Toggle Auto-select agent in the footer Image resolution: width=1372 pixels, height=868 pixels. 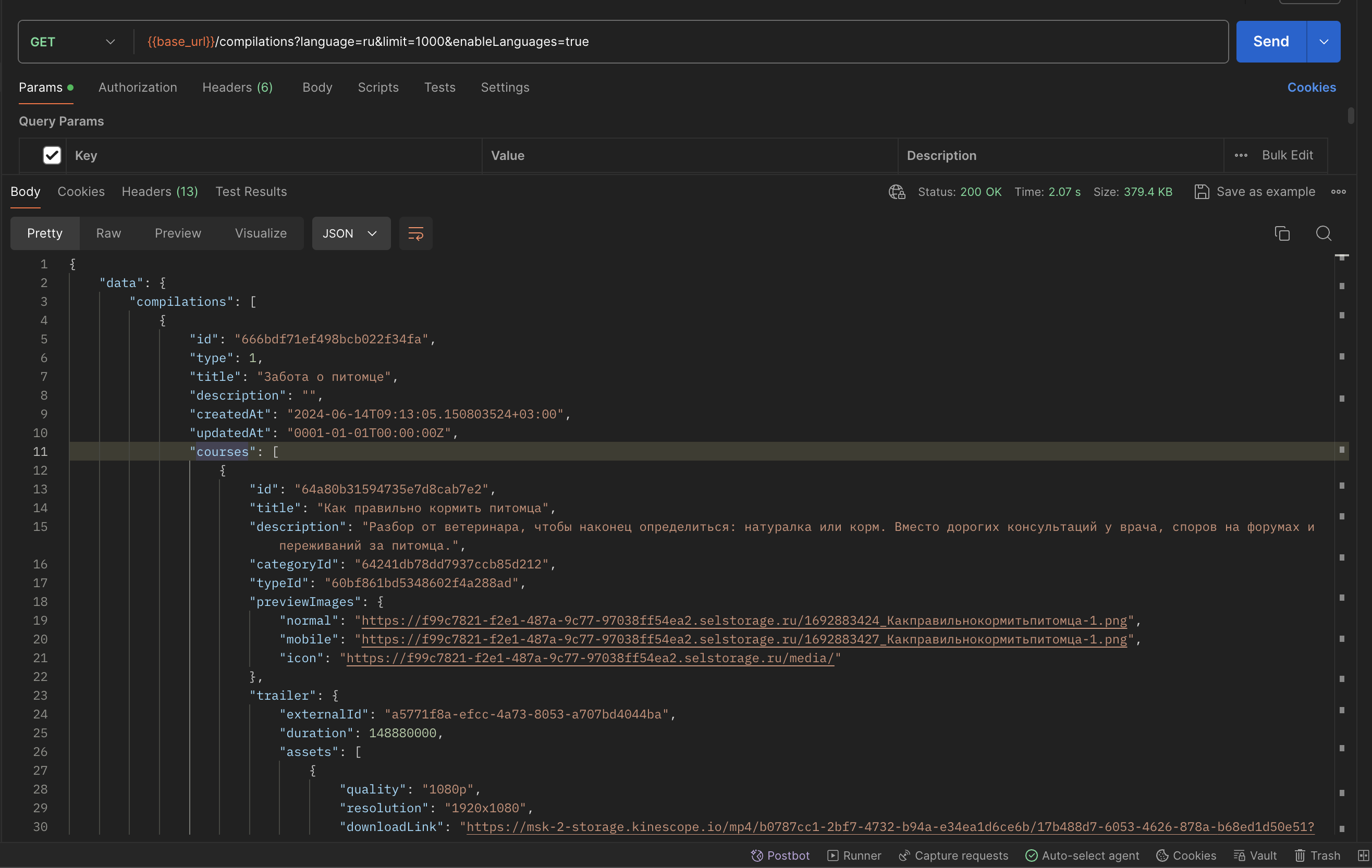coord(1082,855)
